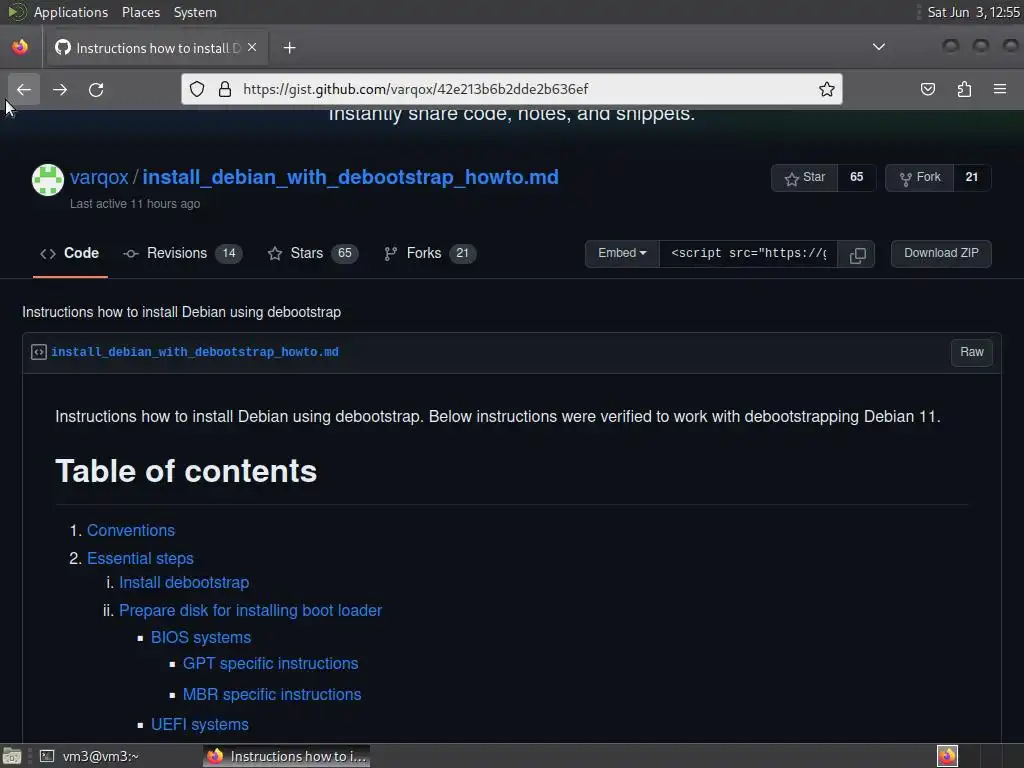Focus the URL address bar

(511, 89)
